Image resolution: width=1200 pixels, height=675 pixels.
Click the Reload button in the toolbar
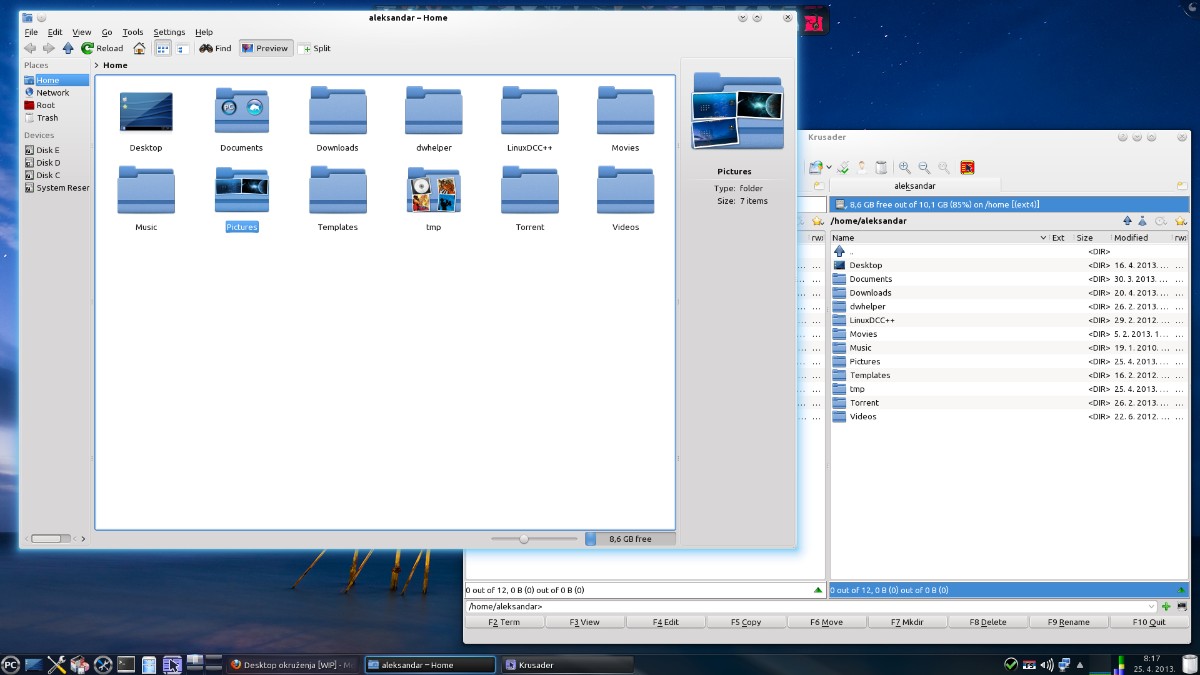[102, 48]
